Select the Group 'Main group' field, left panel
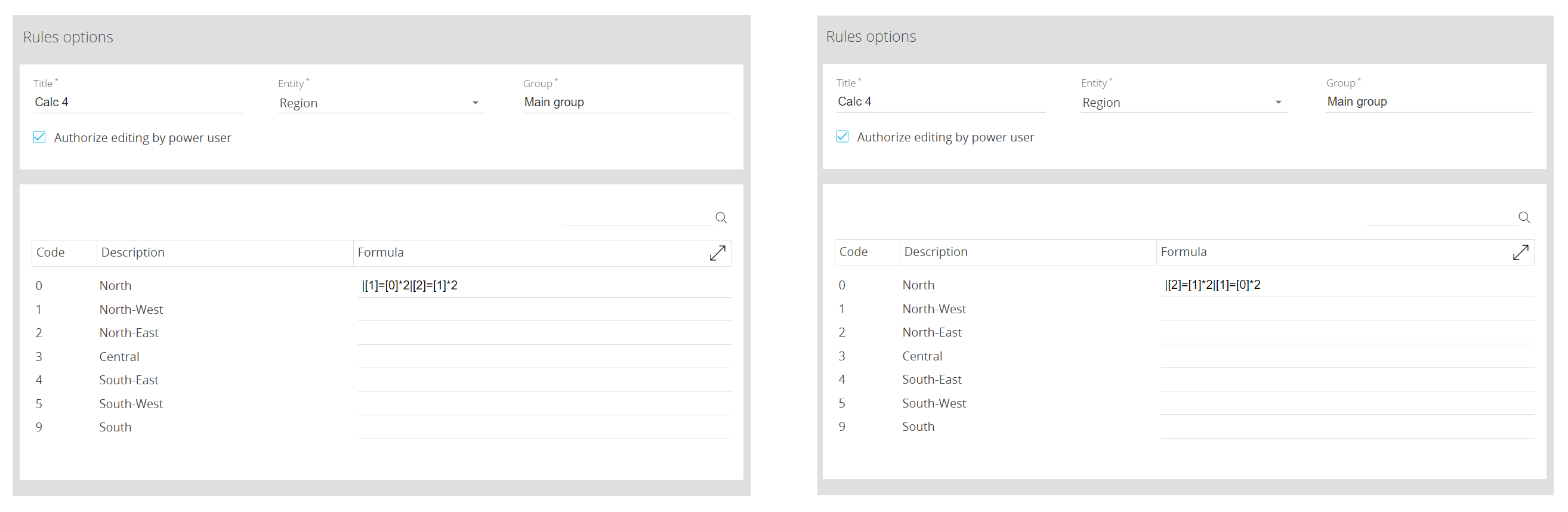This screenshot has height=512, width=1568. (625, 102)
